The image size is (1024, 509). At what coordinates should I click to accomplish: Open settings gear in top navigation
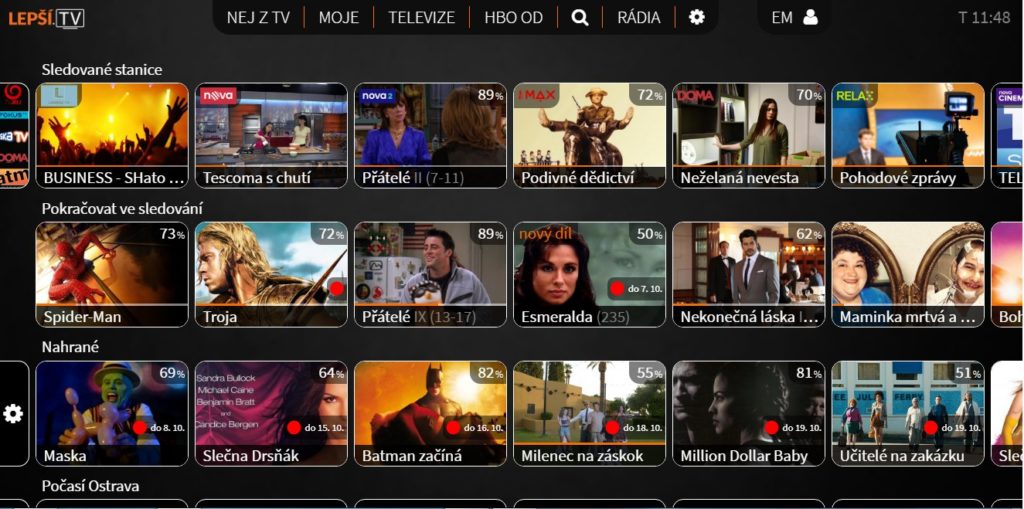(x=697, y=17)
